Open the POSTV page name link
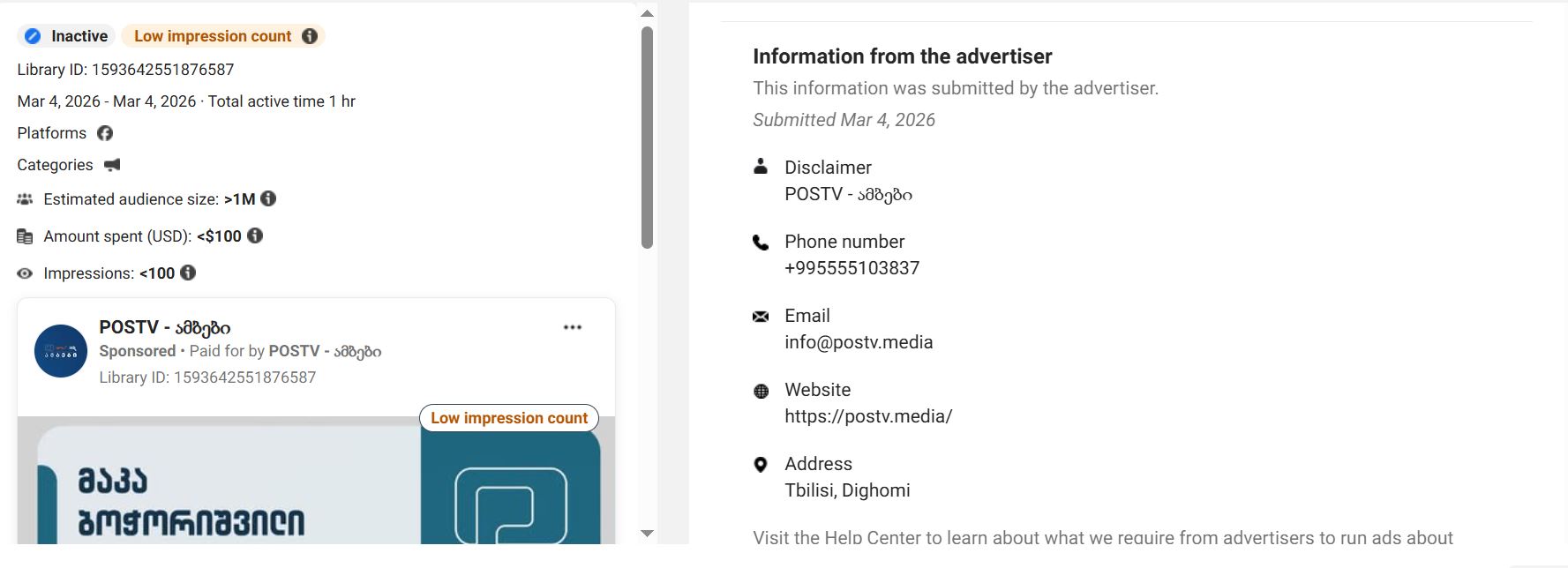The height and width of the screenshot is (568, 1568). [x=164, y=327]
